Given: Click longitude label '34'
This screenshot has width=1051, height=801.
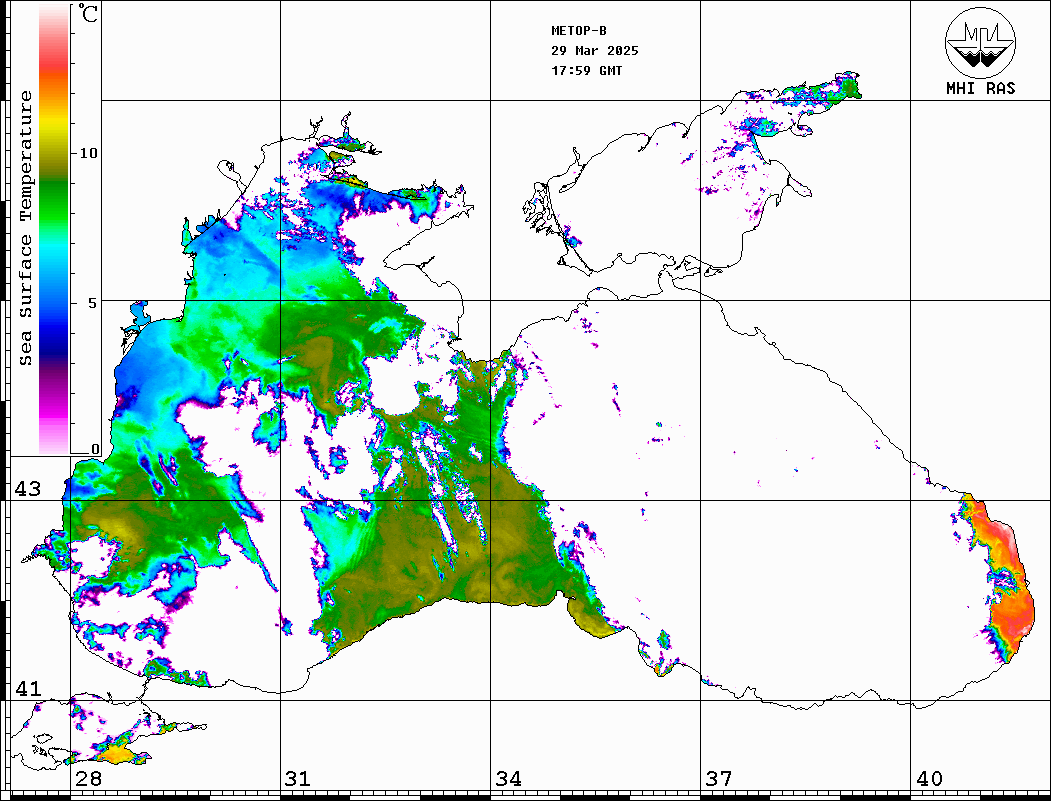Looking at the screenshot, I should coord(509,778).
